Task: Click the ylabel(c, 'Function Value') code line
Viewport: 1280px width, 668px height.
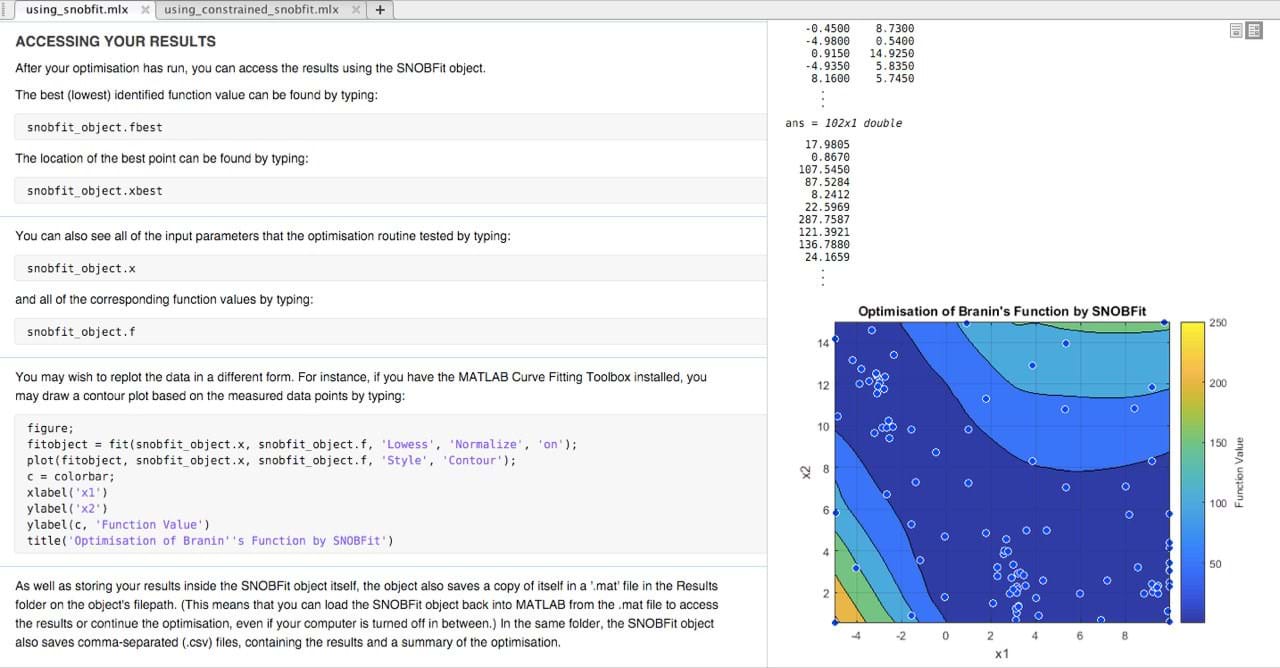Action: (x=118, y=524)
